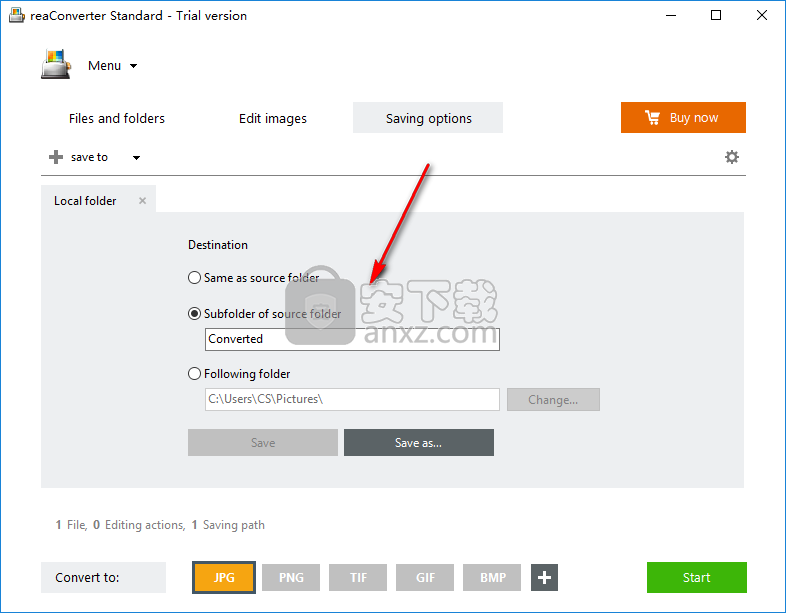Minimize the reaConverter window
The image size is (786, 613).
tap(671, 16)
